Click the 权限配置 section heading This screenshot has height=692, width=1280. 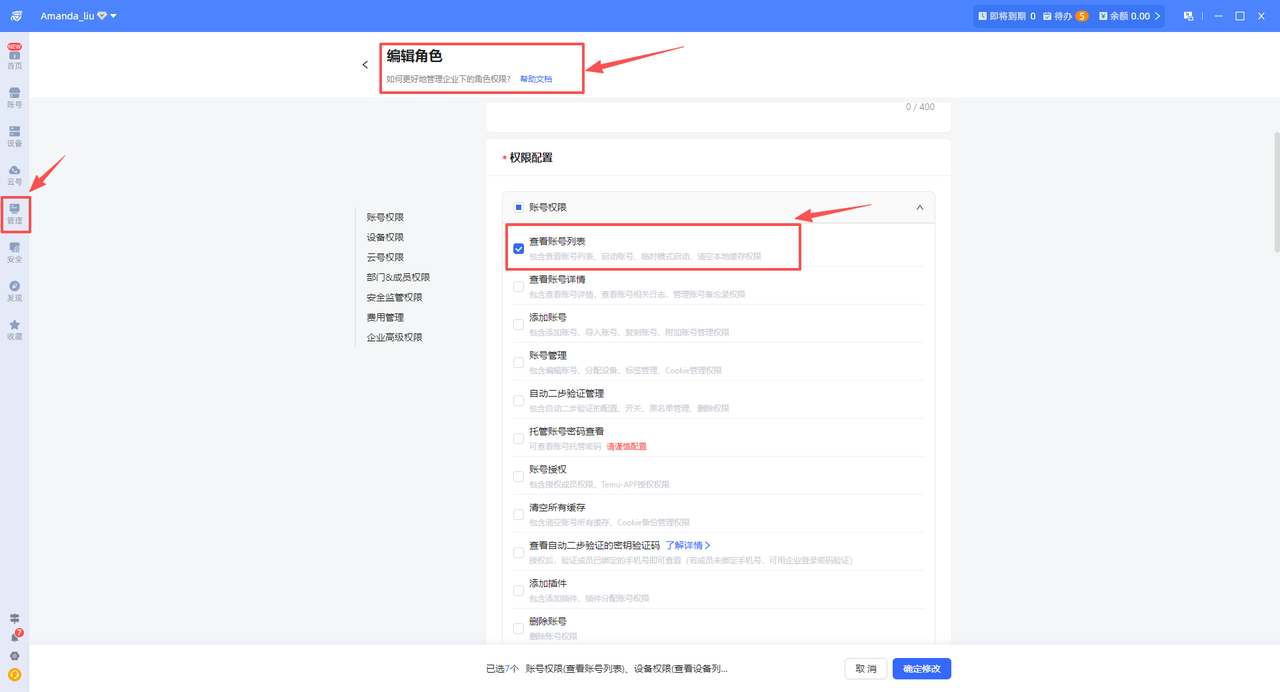531,158
